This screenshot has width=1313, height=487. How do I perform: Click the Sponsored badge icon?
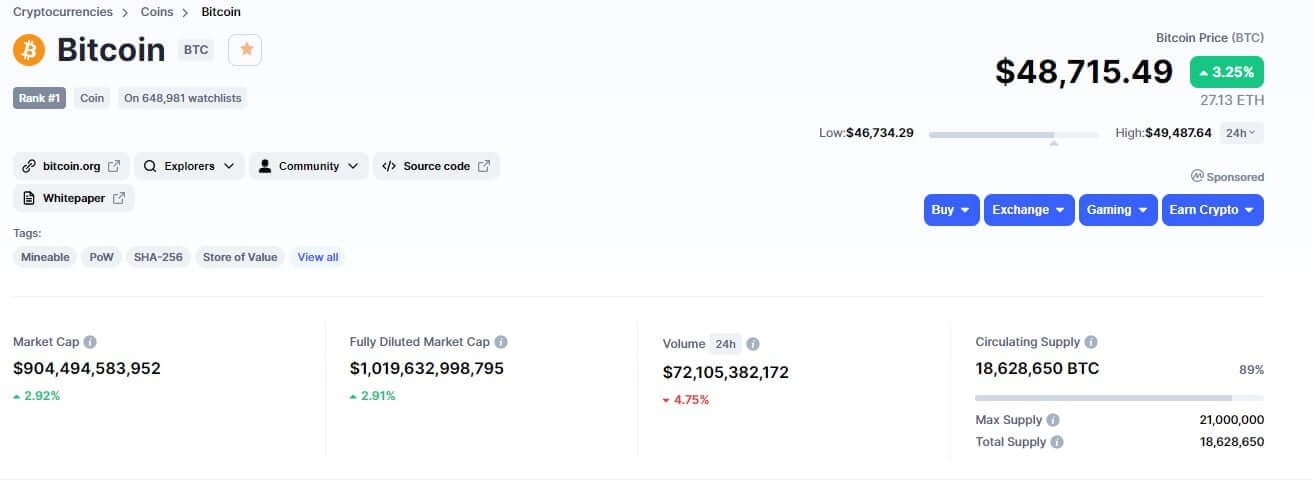[x=1197, y=176]
